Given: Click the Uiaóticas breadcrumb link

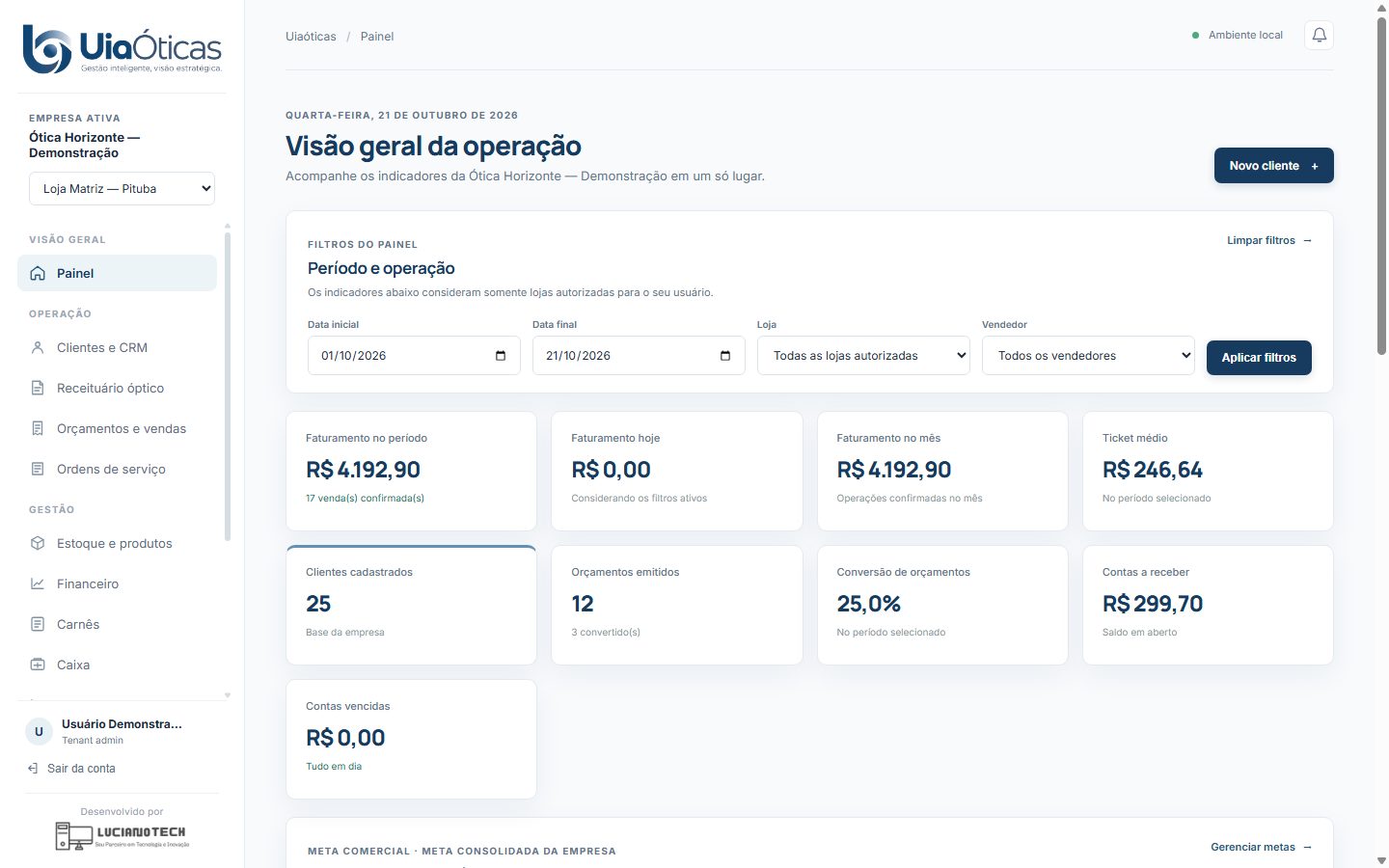Looking at the screenshot, I should (311, 37).
